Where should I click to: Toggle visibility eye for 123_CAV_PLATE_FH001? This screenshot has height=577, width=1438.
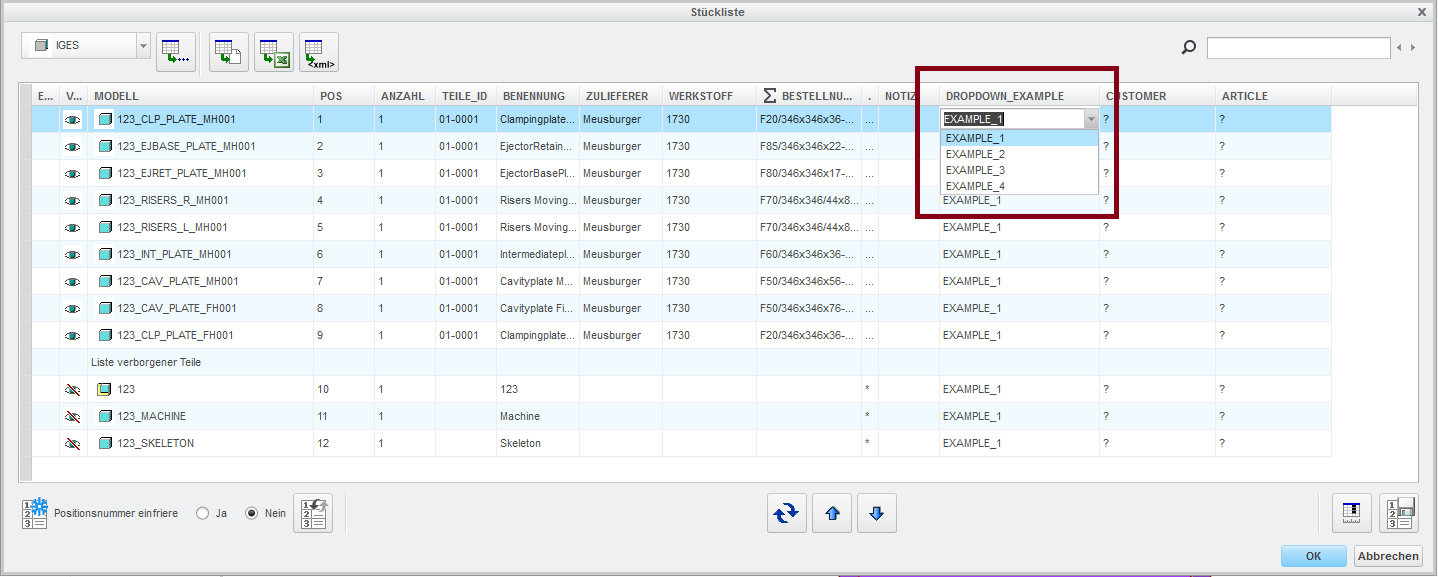pos(72,308)
